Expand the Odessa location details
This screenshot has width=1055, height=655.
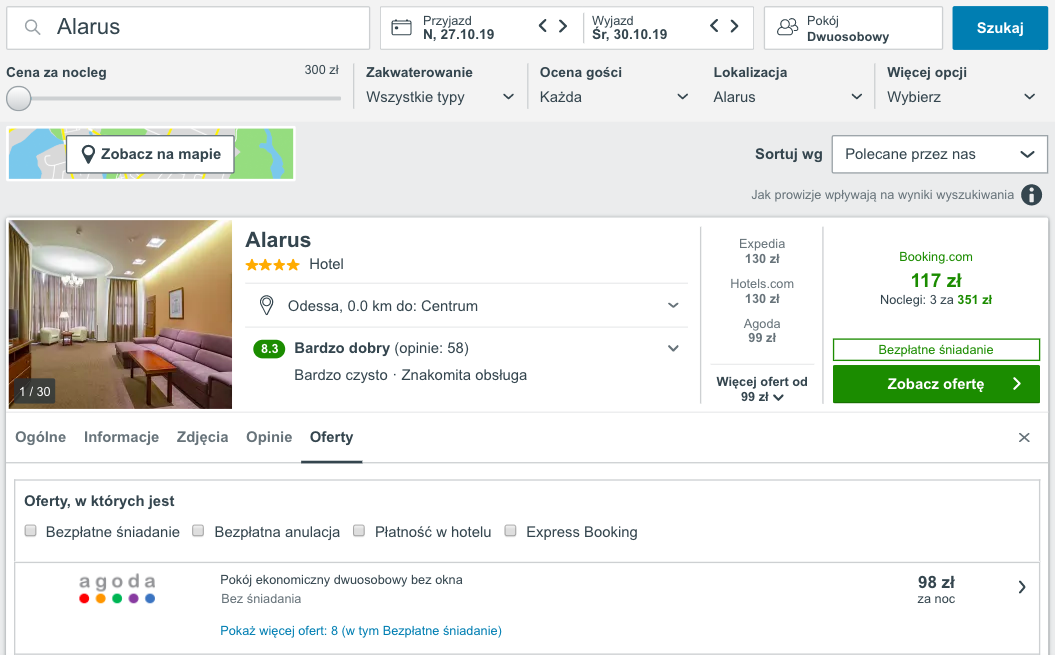coord(673,306)
